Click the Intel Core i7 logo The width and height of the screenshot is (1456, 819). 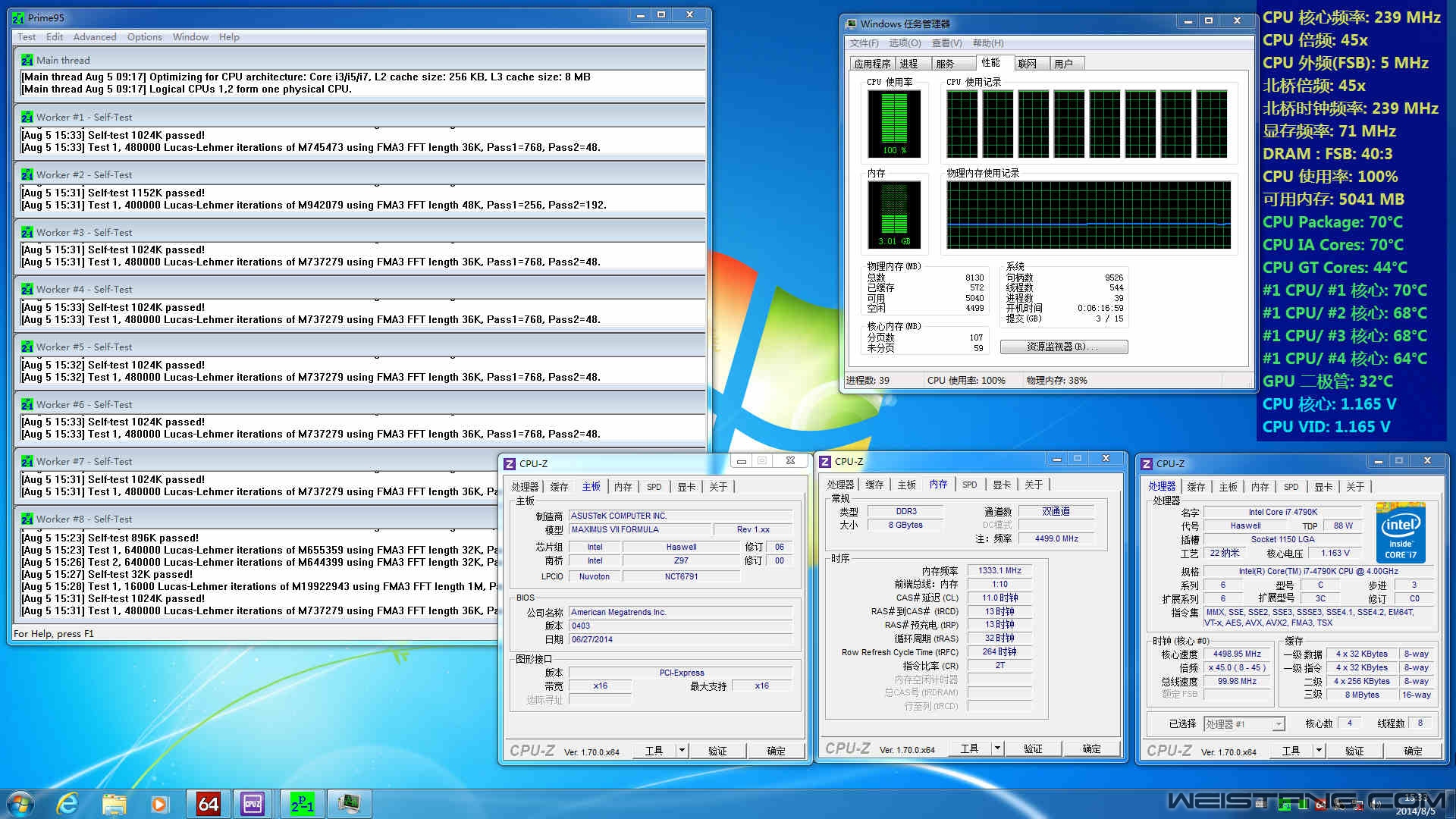click(1401, 532)
